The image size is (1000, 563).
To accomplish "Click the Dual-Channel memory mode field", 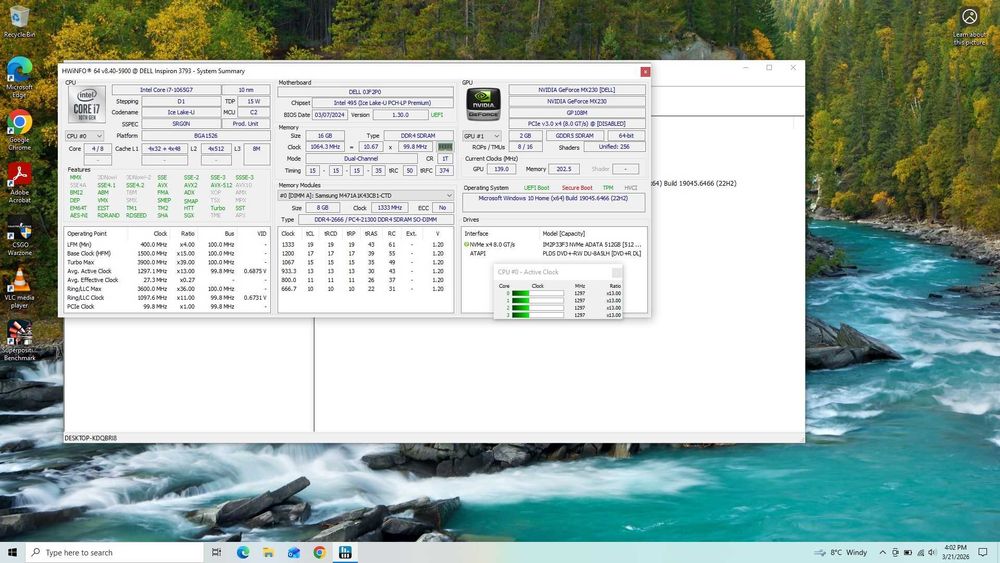I will (x=361, y=159).
